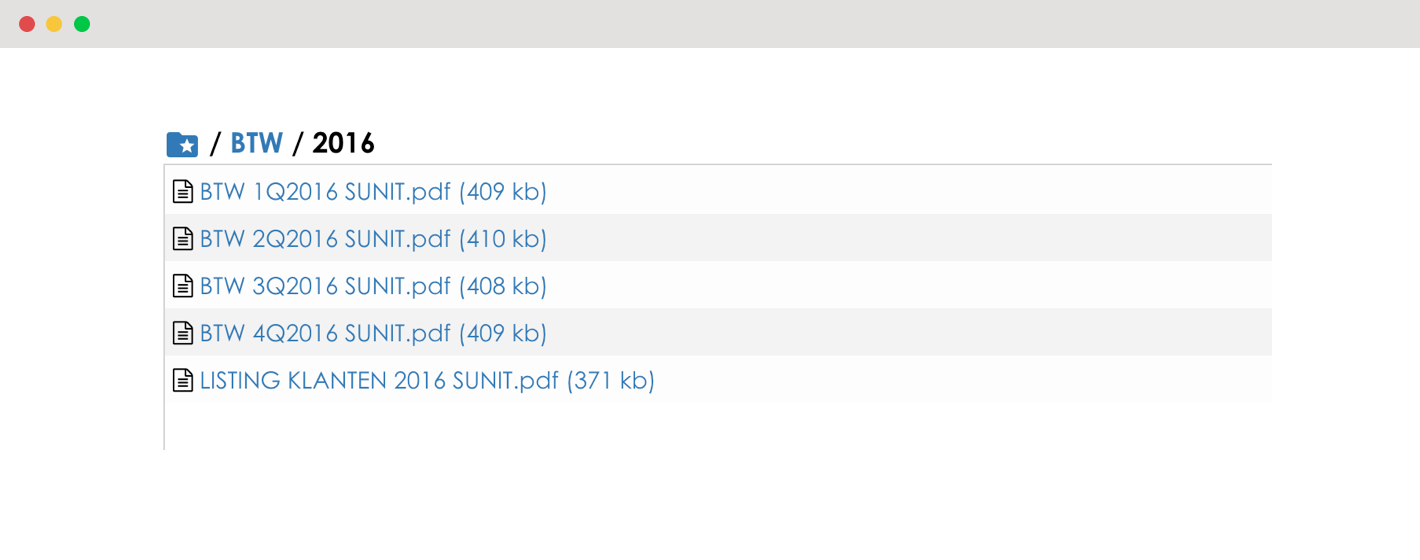This screenshot has width=1420, height=560.
Task: Select the 2016 breadcrumb label
Action: [x=343, y=144]
